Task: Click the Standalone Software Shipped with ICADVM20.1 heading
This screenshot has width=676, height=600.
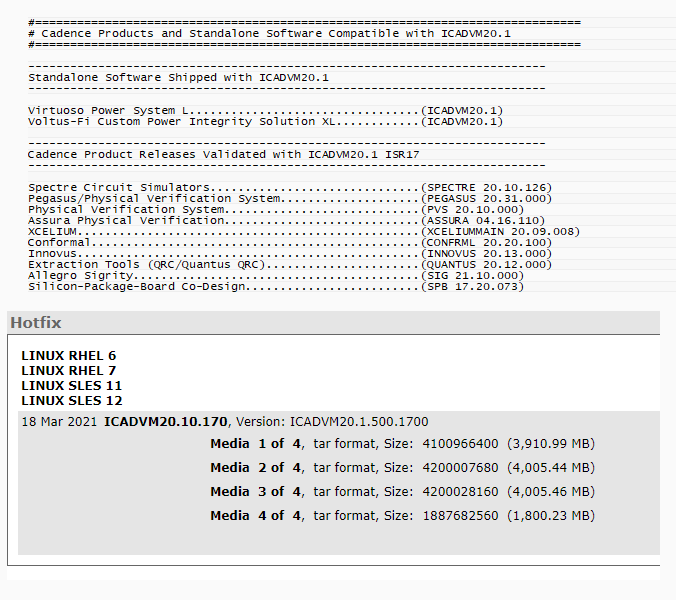Action: point(178,78)
